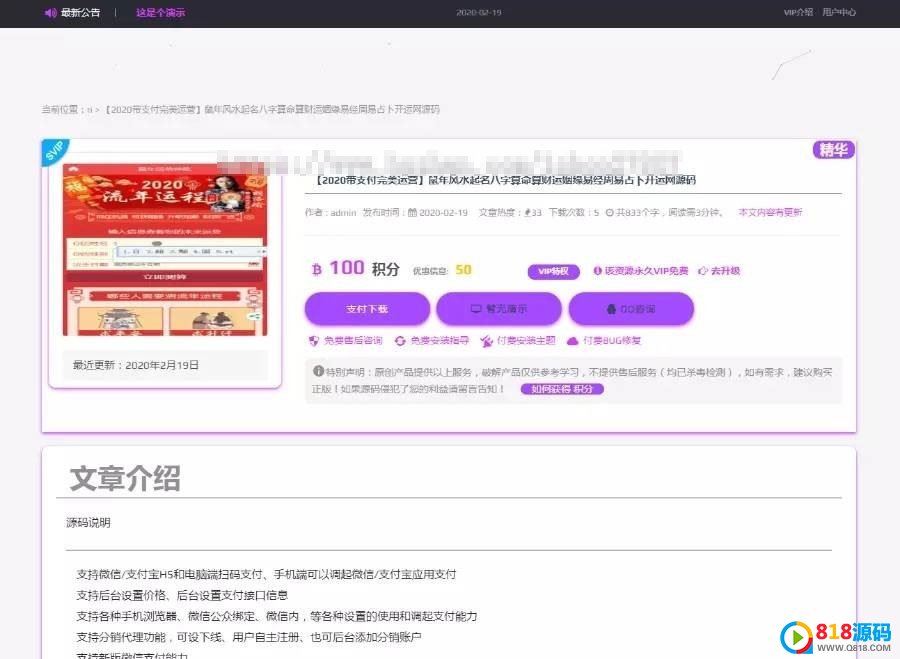The width and height of the screenshot is (900, 659).
Task: Click the discount value 50
Action: pyautogui.click(x=463, y=270)
